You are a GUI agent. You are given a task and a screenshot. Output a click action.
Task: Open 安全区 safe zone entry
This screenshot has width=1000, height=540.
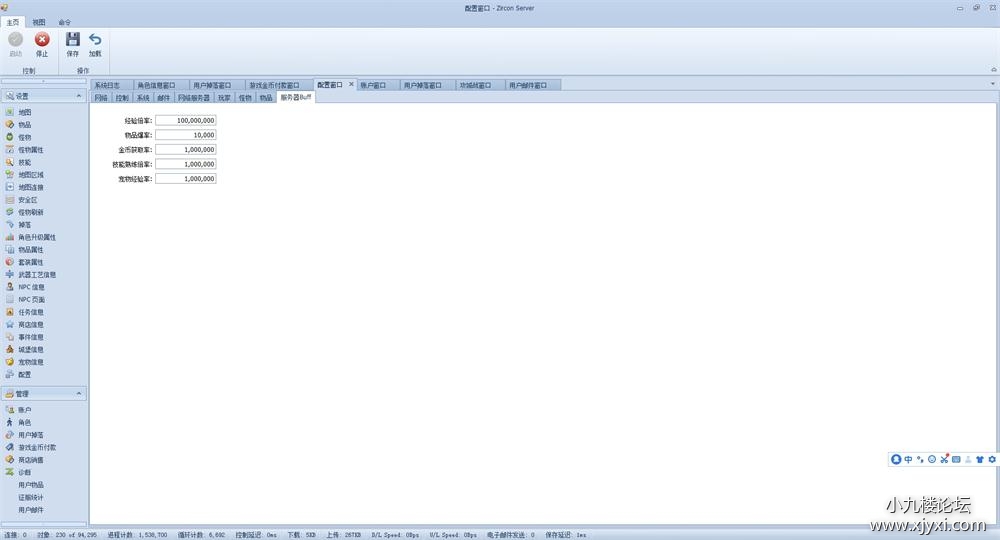(x=27, y=200)
